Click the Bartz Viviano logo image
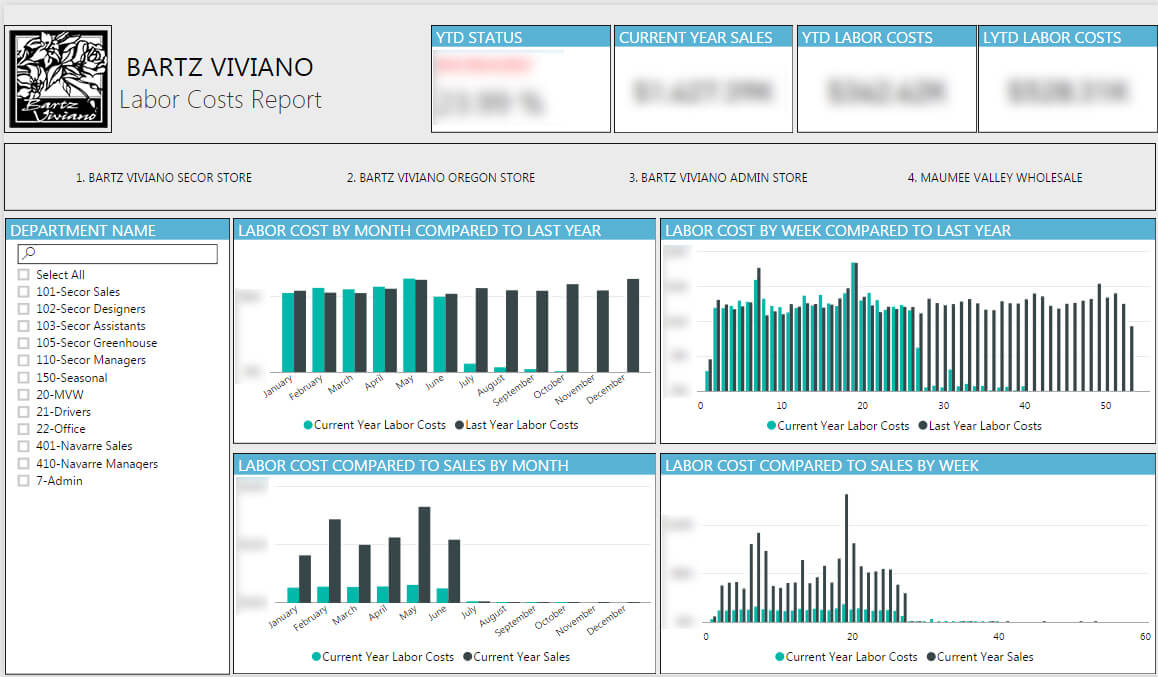 pyautogui.click(x=58, y=79)
